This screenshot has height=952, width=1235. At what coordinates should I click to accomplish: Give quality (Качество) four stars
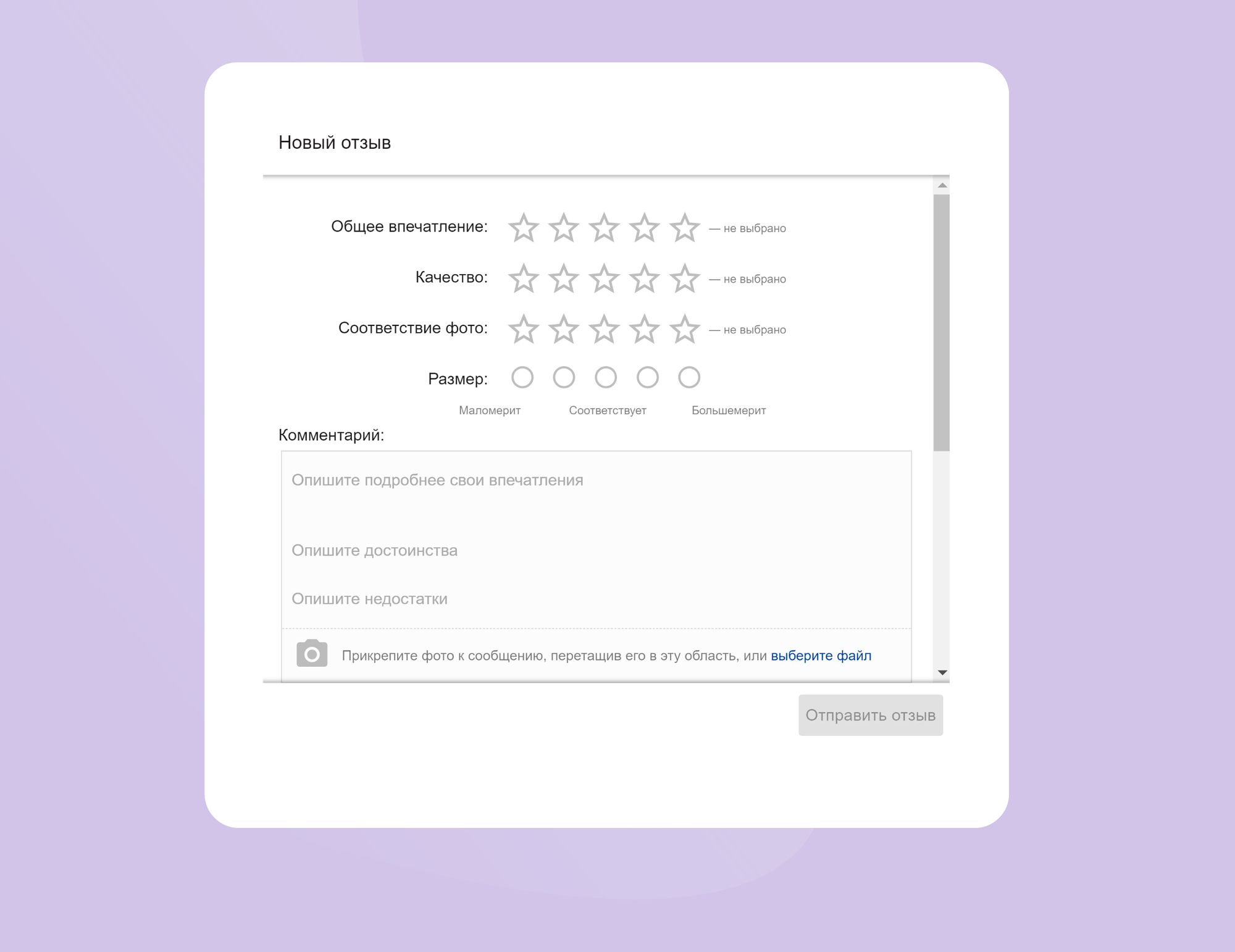tap(644, 278)
